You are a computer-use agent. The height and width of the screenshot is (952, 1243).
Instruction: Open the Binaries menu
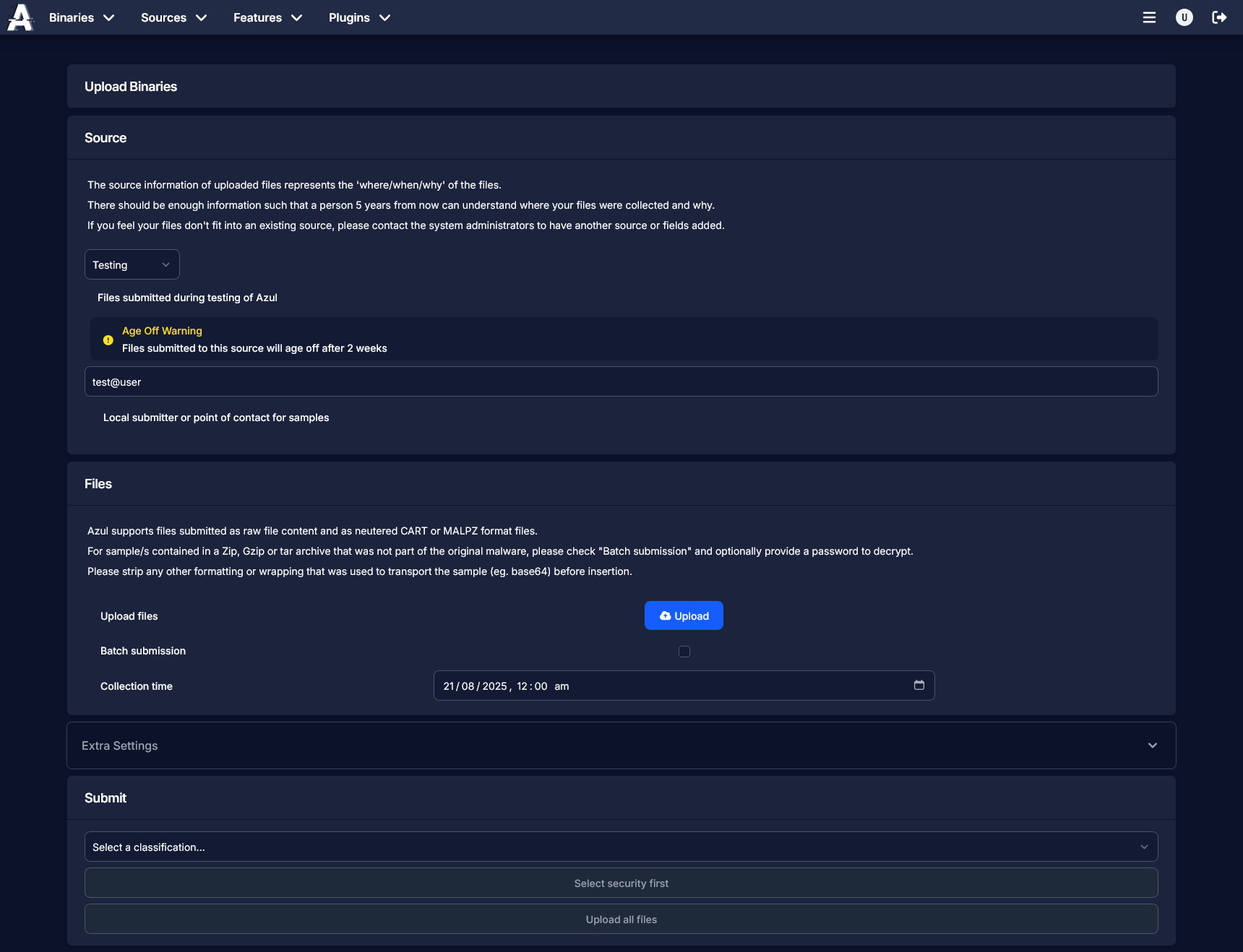[x=81, y=17]
